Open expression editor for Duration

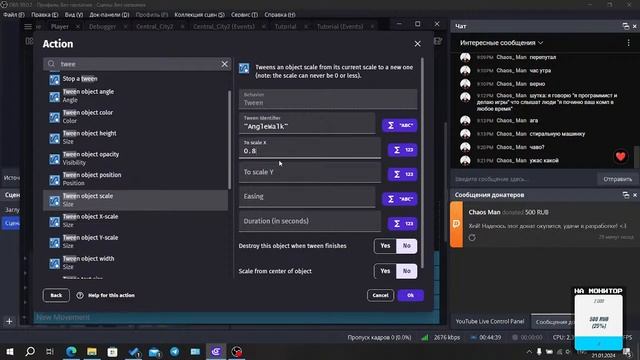402,224
